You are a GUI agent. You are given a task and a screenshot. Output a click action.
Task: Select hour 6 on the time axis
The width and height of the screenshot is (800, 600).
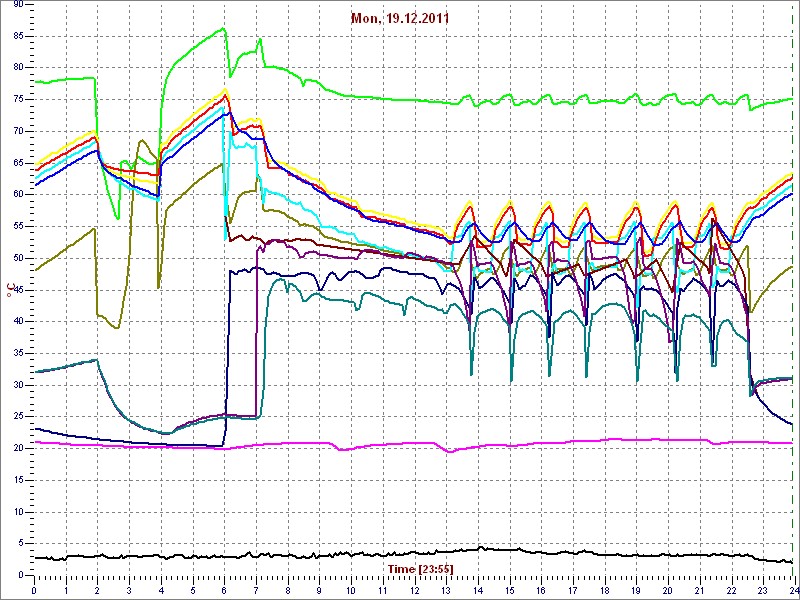coord(225,590)
